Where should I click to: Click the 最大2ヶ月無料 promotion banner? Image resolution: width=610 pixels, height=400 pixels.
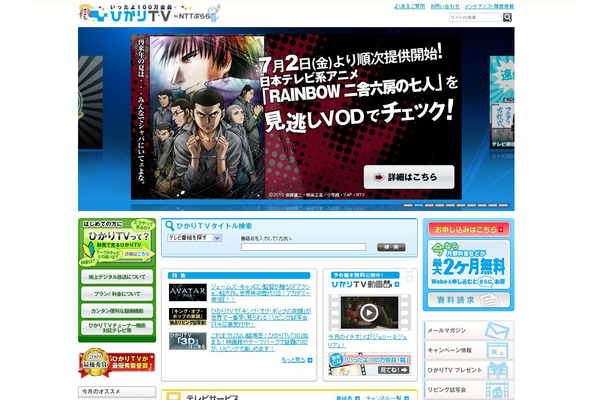point(468,265)
